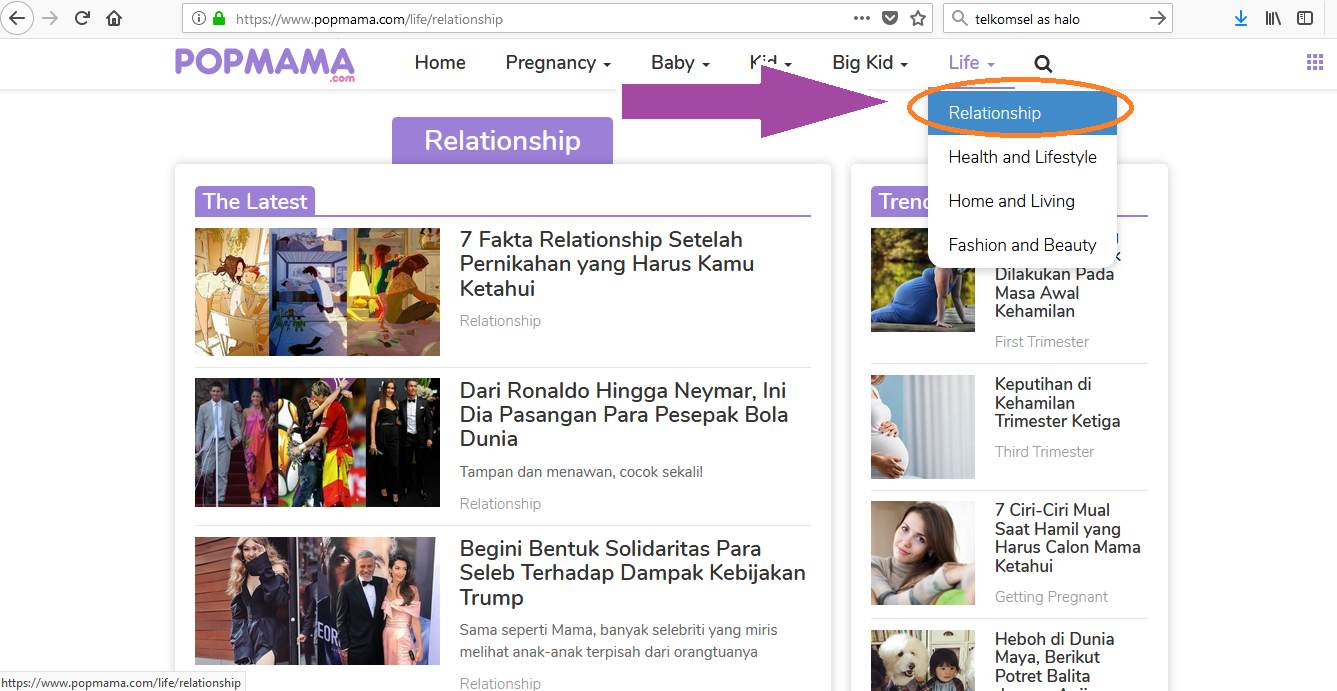
Task: Bookmark this page with star icon
Action: pos(918,18)
